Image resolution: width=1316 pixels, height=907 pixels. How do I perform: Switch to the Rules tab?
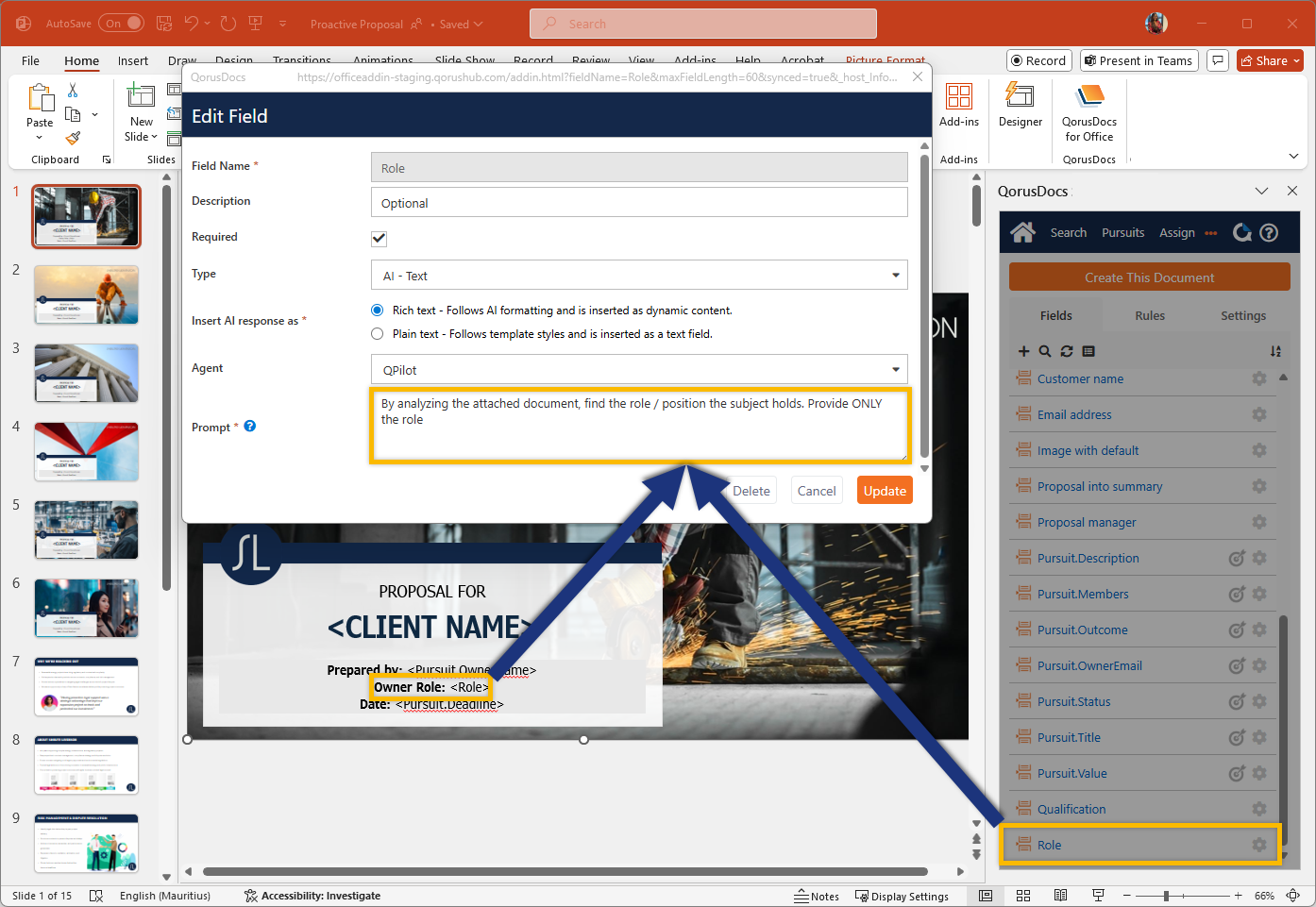(x=1149, y=316)
